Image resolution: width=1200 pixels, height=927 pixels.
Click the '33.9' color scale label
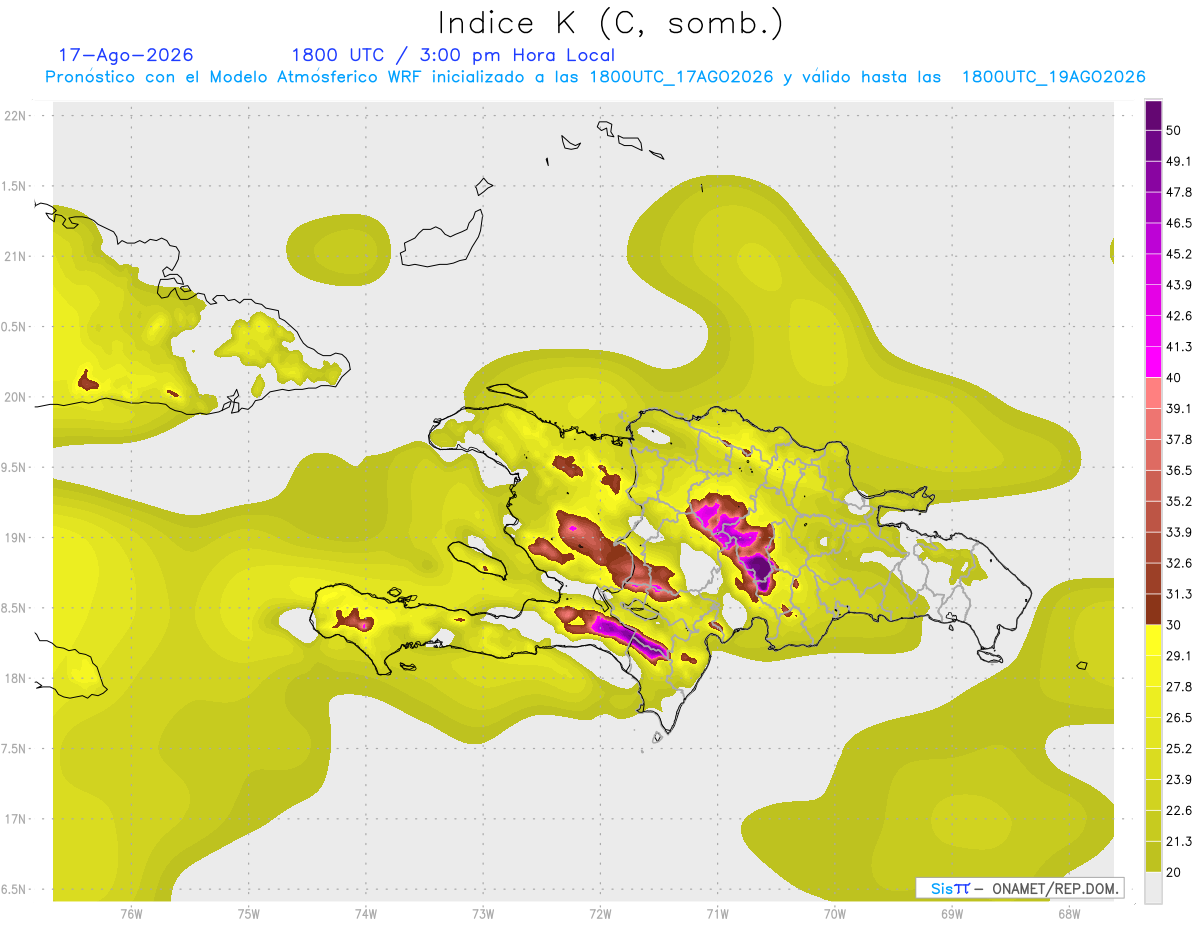coord(1179,532)
